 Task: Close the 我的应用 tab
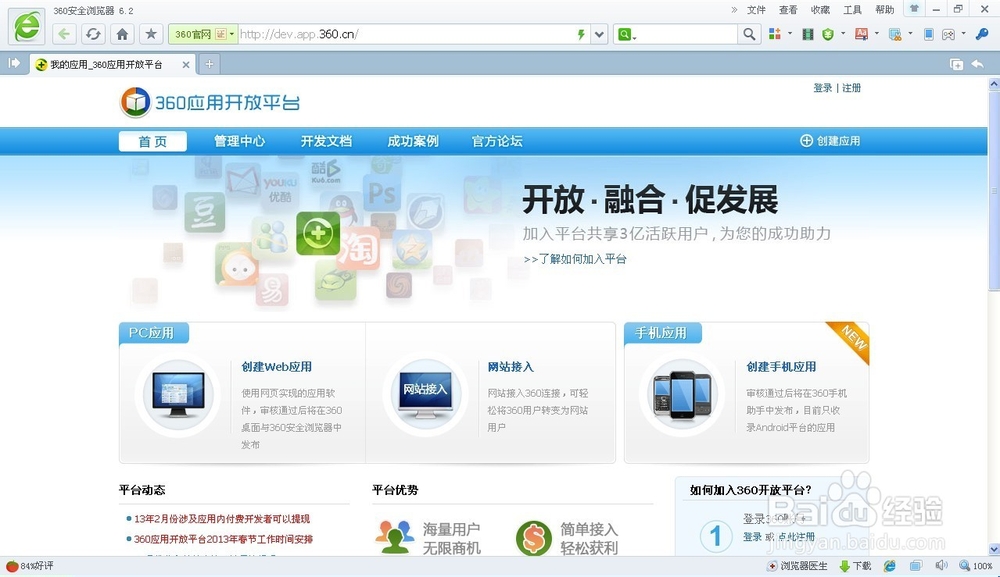coord(186,64)
